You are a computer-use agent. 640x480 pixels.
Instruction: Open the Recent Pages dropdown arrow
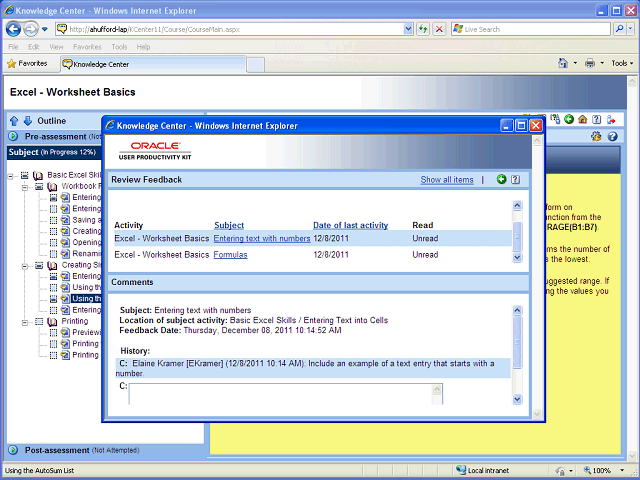coord(45,29)
